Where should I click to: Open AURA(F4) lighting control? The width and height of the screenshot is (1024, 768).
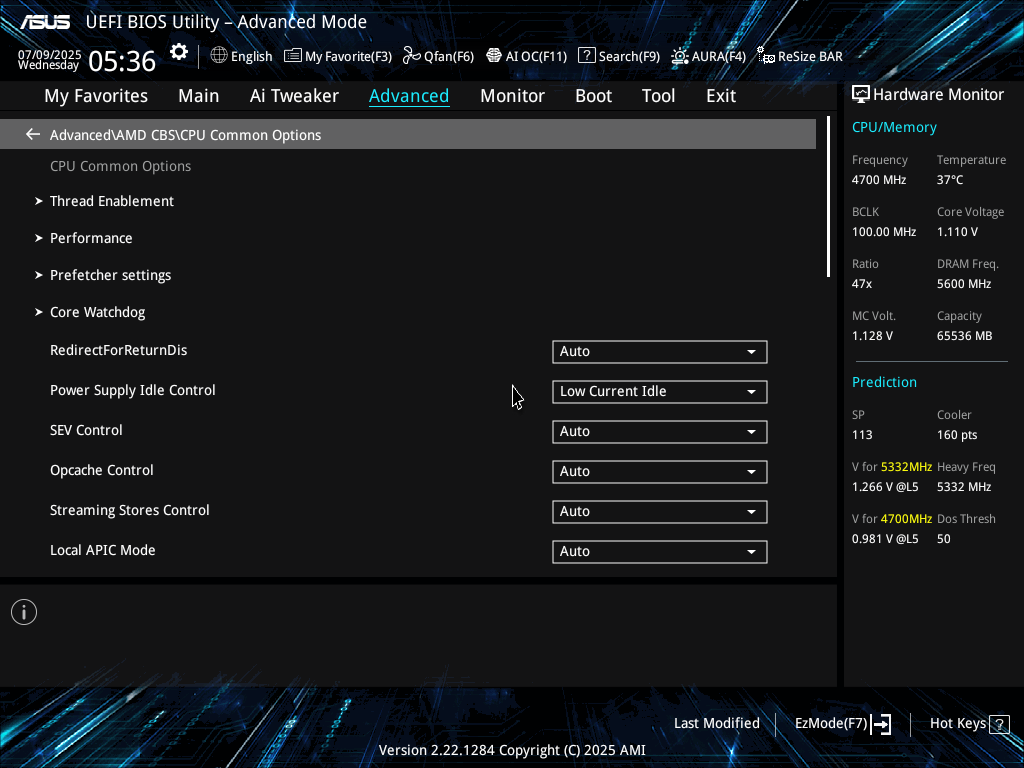pos(680,56)
